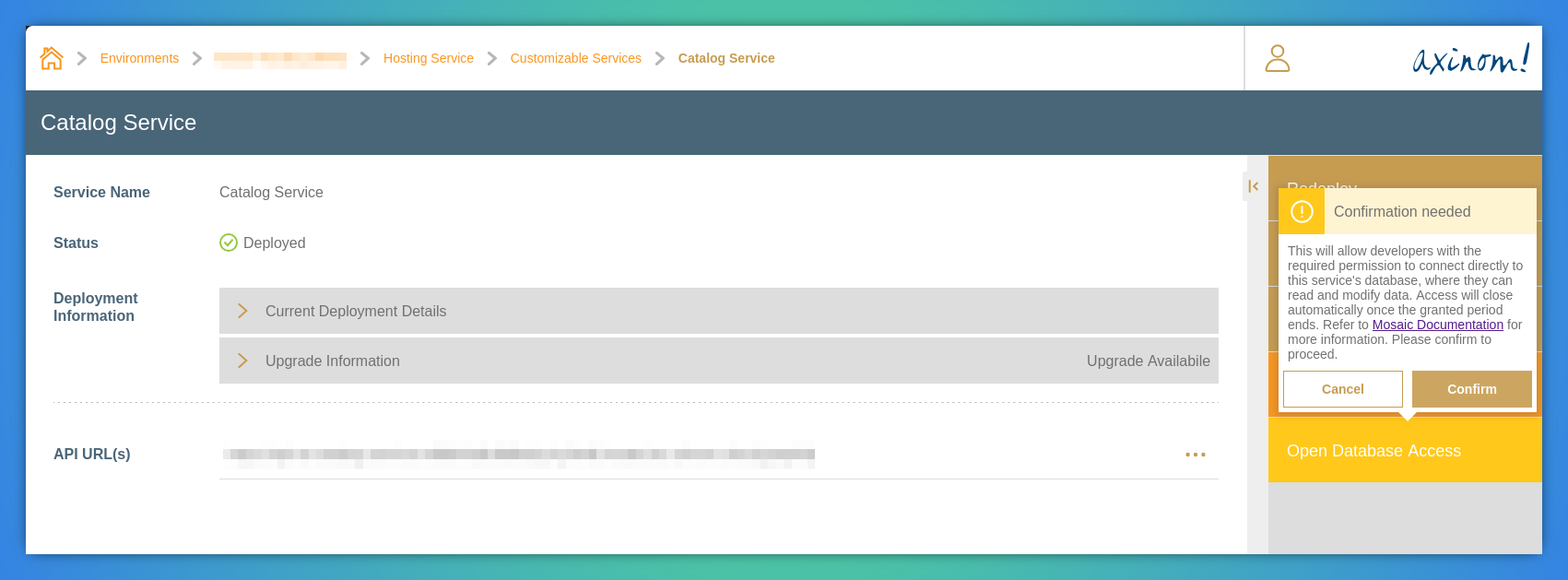Click the Service Name field label

tap(101, 193)
